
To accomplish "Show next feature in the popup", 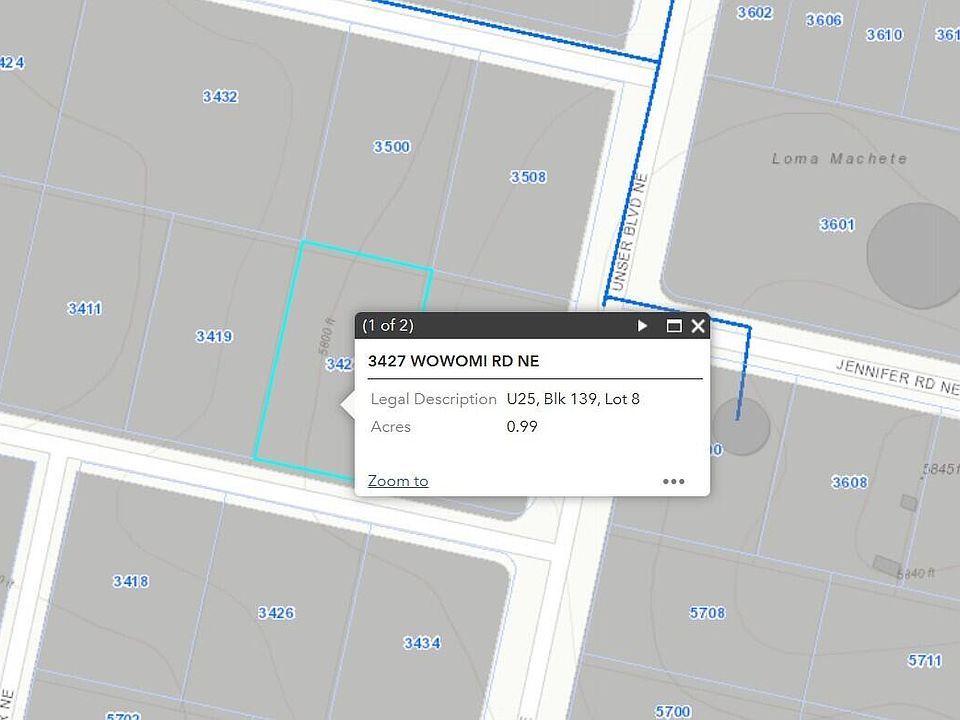I will [x=642, y=326].
